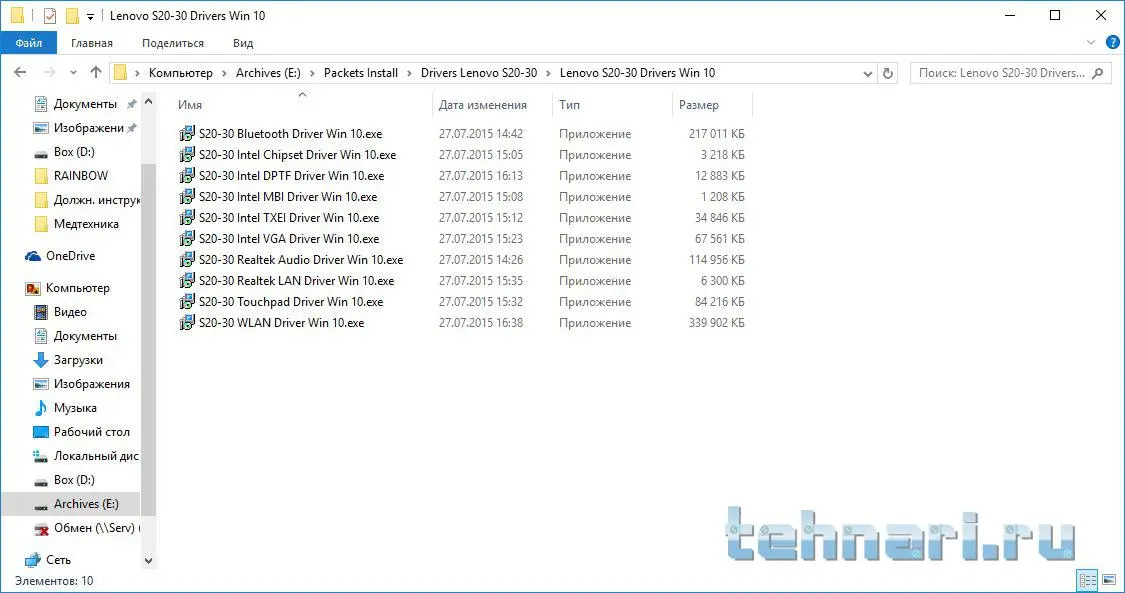The image size is (1125, 593).
Task: Select Загрузки in the navigation pane
Action: point(78,360)
